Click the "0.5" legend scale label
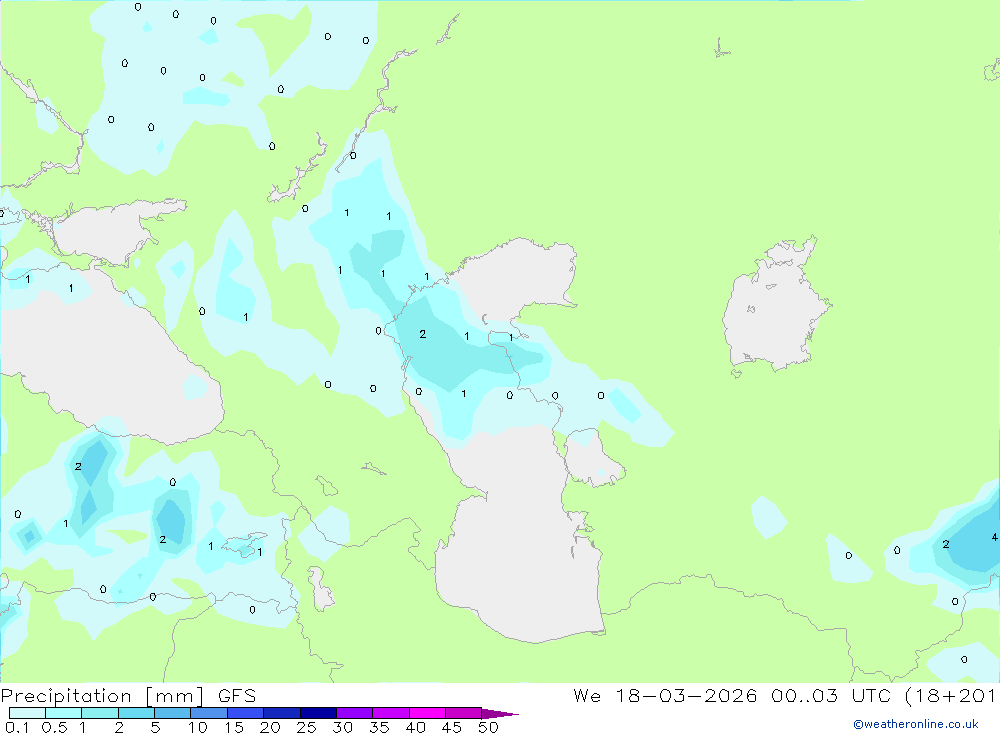 [x=54, y=727]
